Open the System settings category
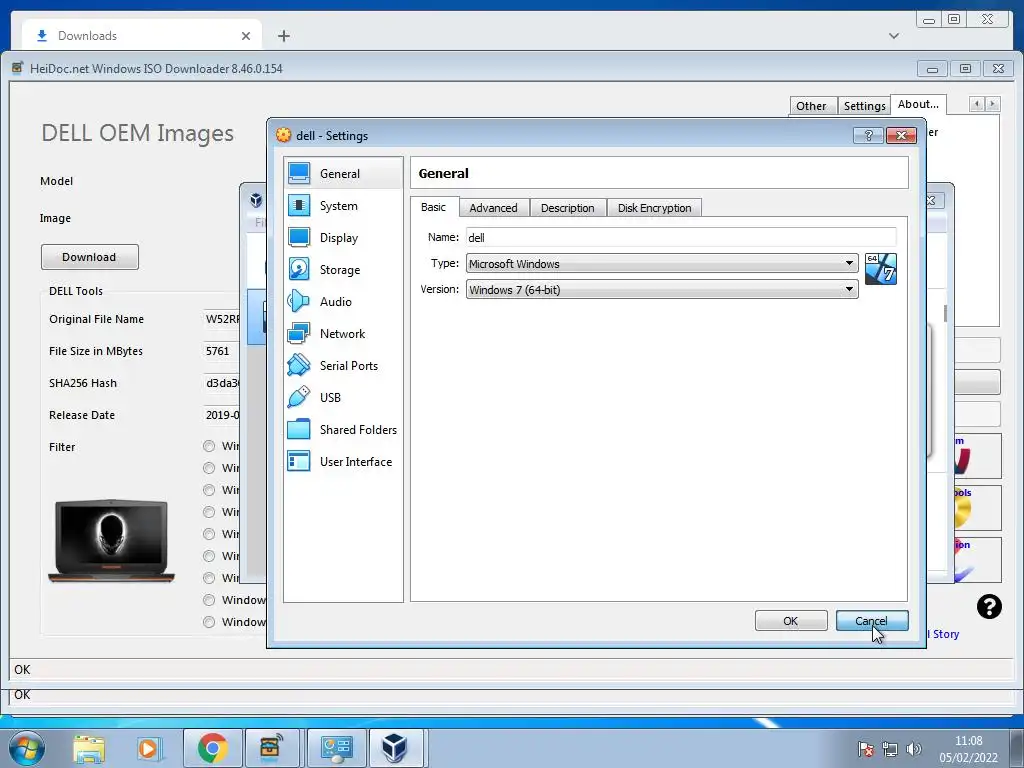 [x=343, y=206]
